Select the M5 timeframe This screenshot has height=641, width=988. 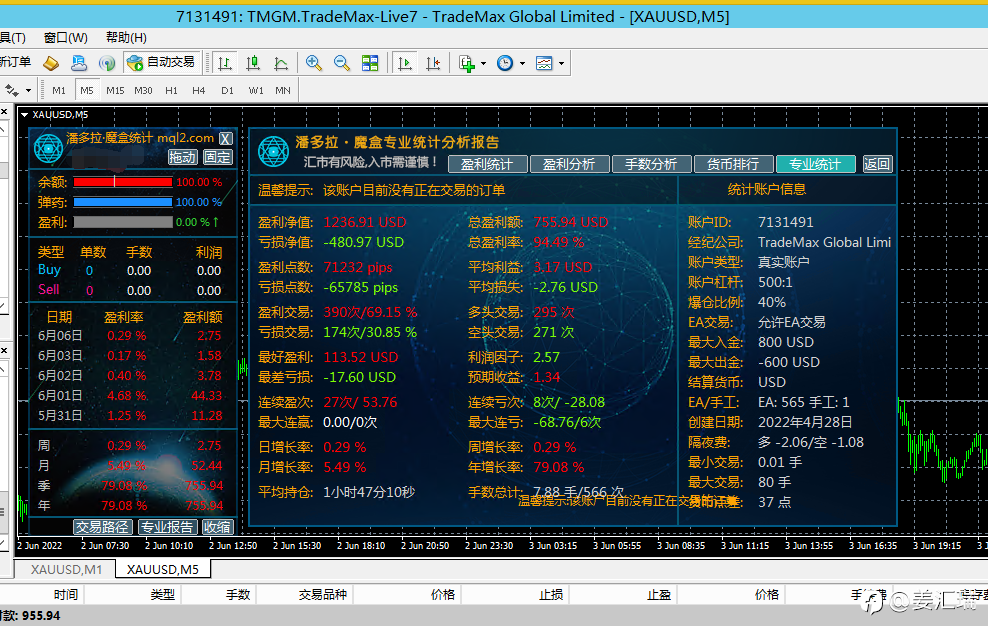87,91
